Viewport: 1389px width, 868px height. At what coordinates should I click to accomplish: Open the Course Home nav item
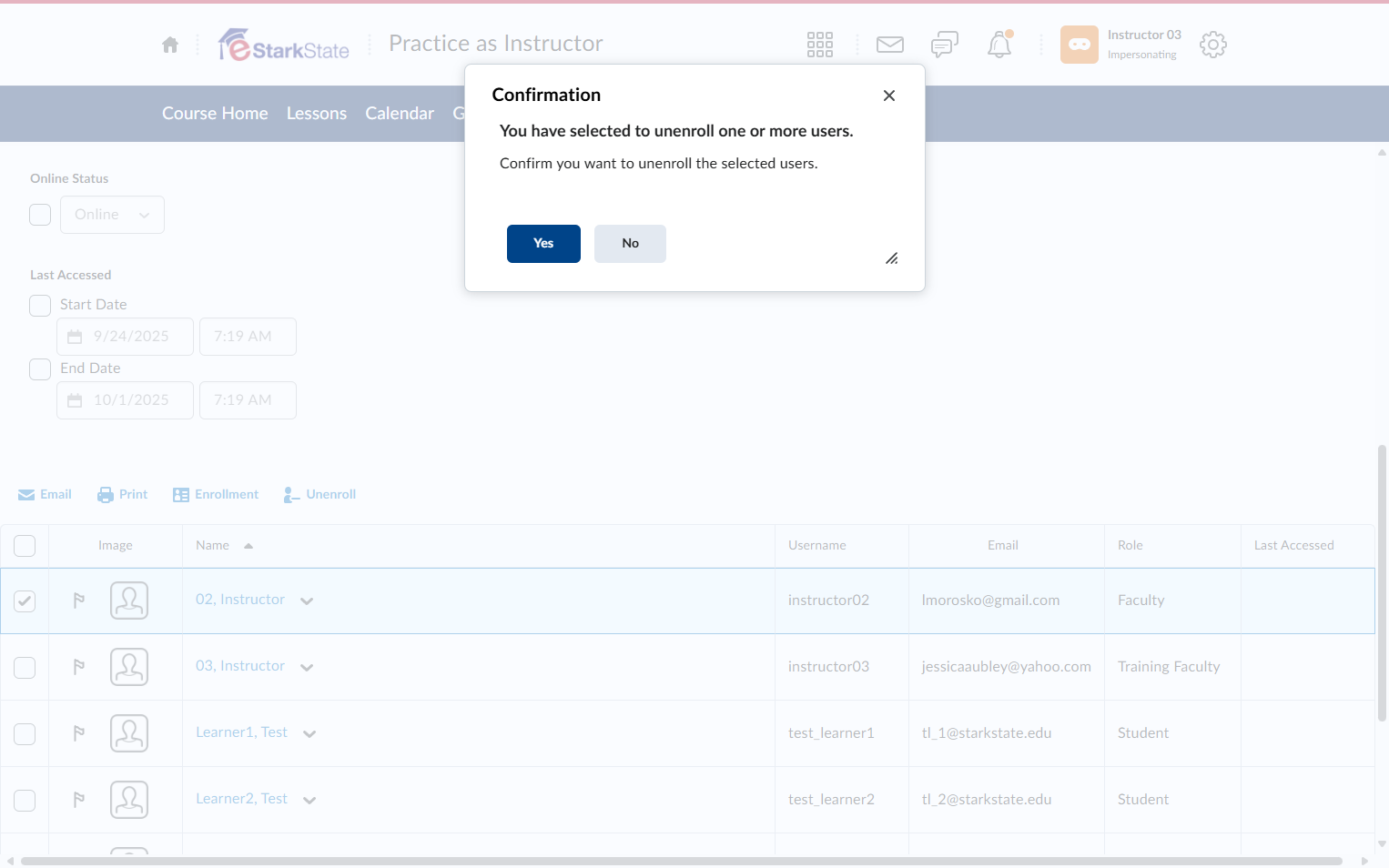click(215, 114)
